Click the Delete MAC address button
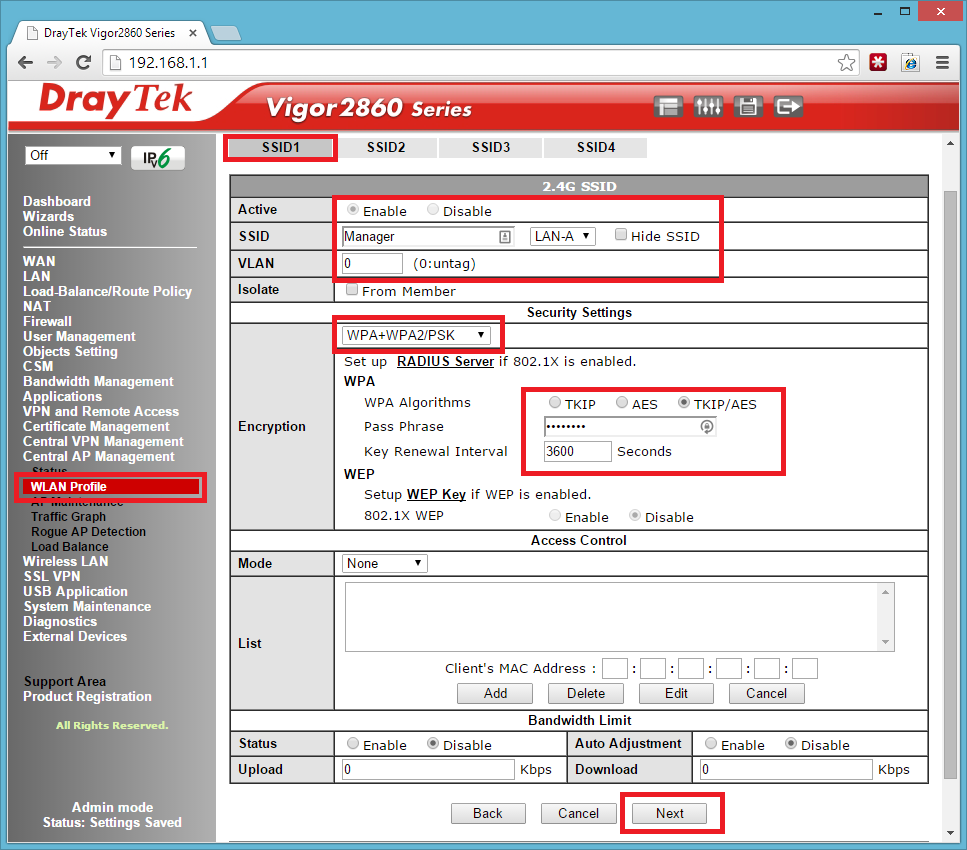This screenshot has height=850, width=967. pyautogui.click(x=586, y=694)
